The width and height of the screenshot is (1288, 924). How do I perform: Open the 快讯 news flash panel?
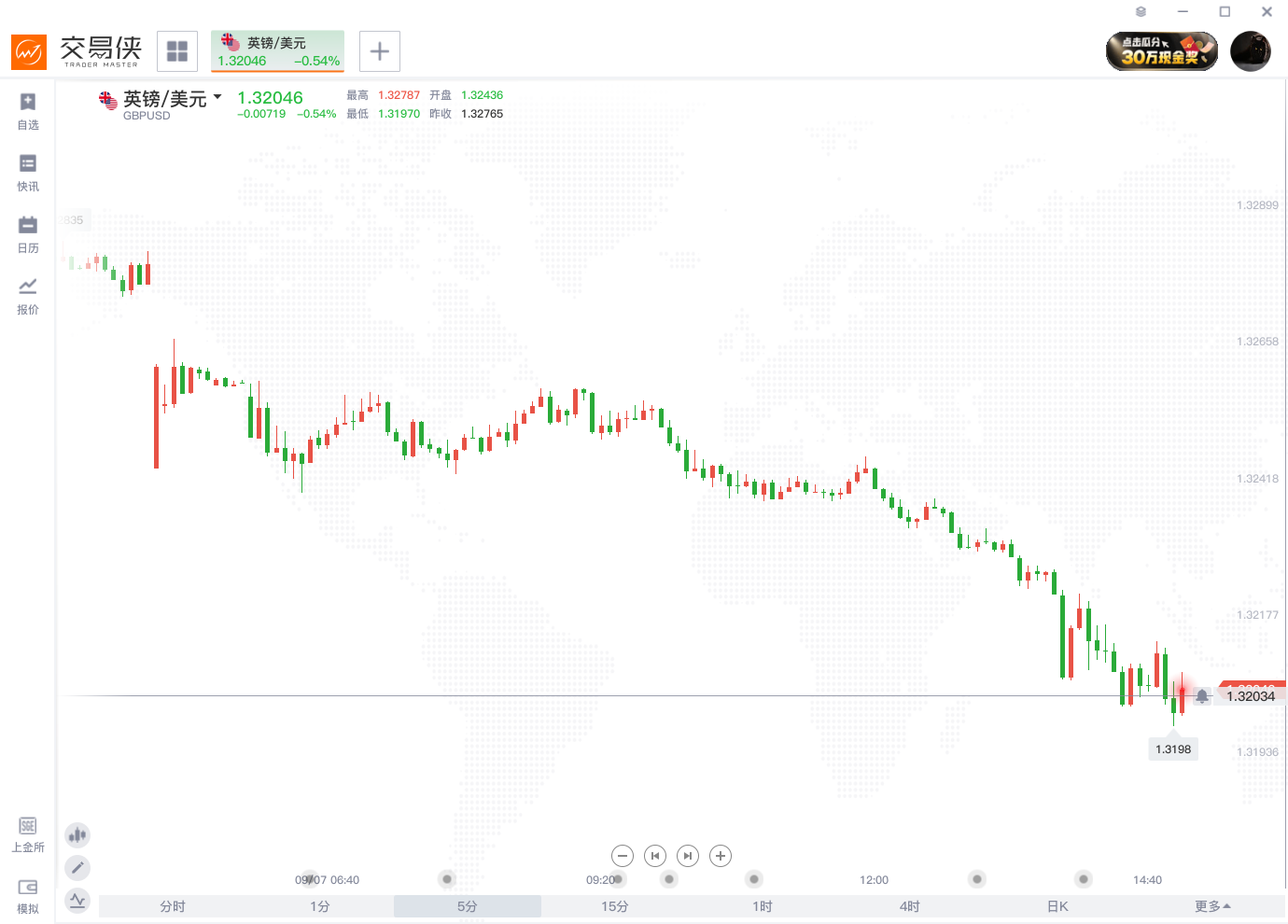coord(28,172)
